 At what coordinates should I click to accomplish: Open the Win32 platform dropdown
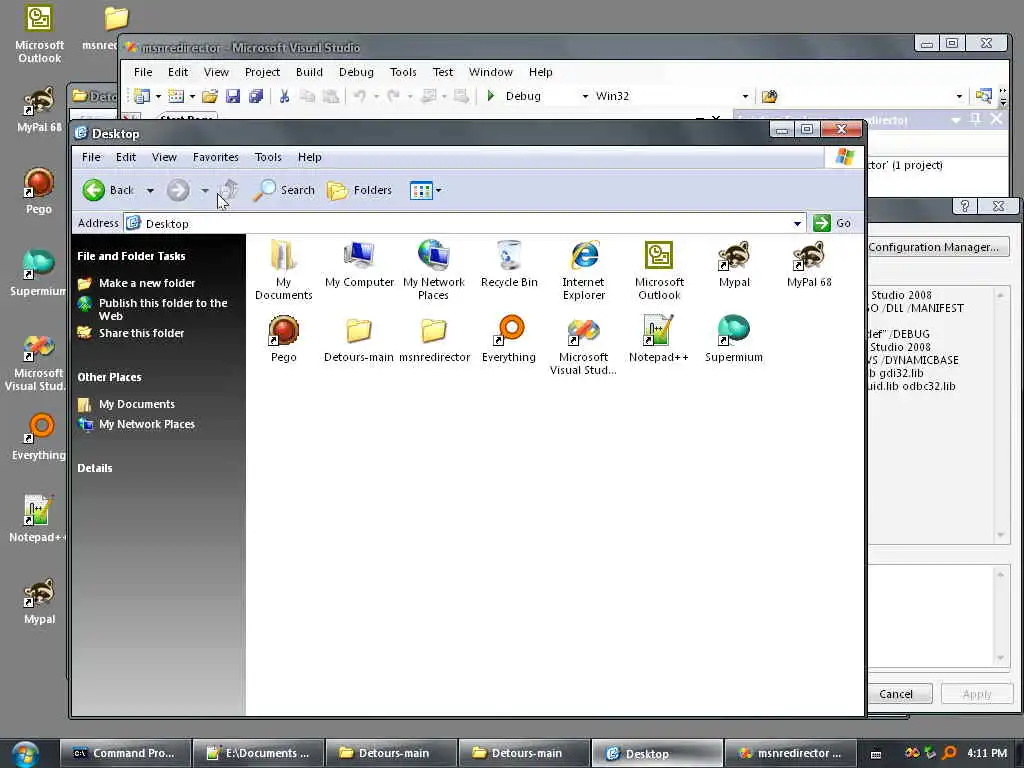pyautogui.click(x=745, y=96)
